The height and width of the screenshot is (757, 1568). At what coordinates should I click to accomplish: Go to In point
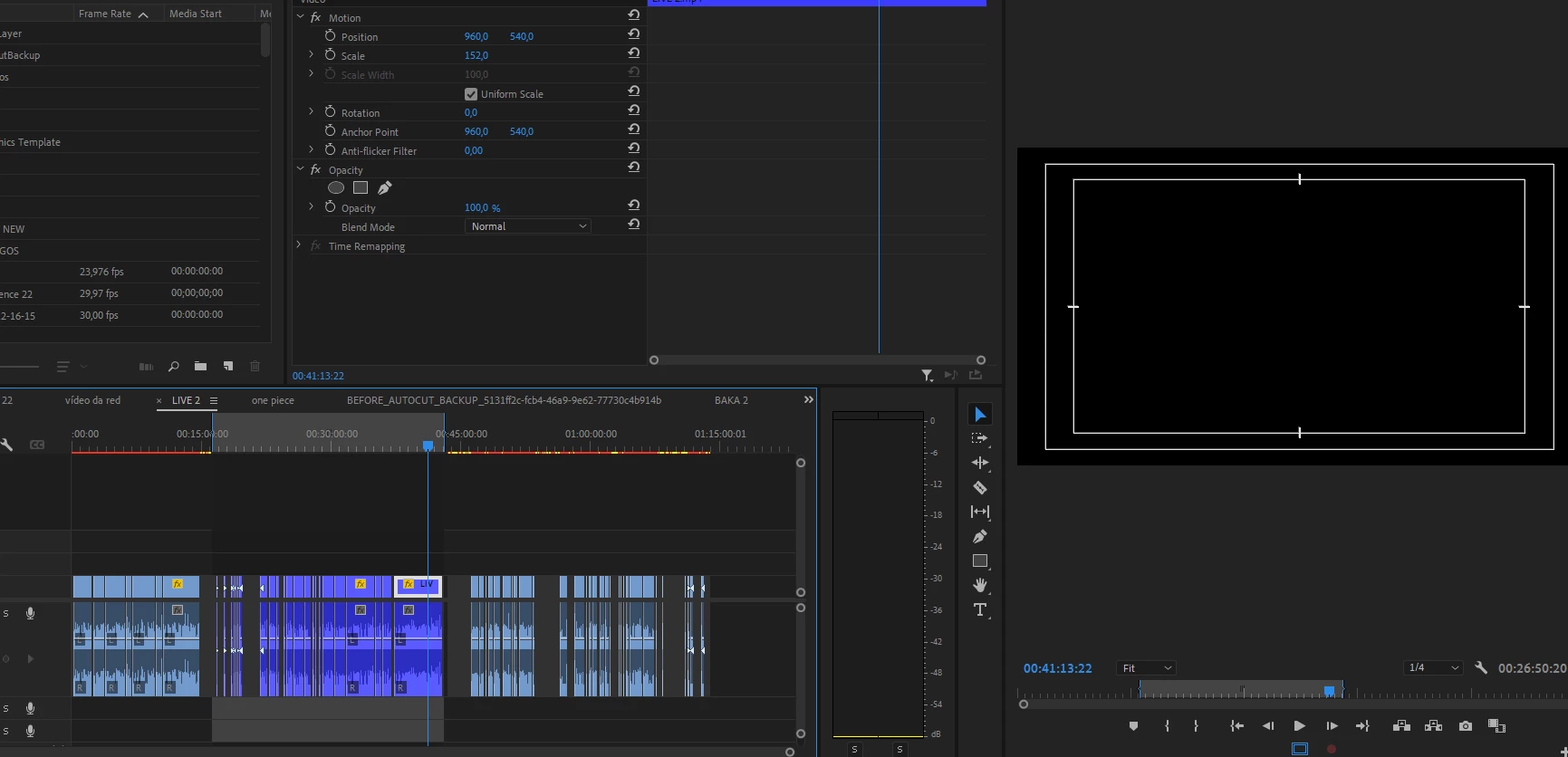tap(1236, 726)
